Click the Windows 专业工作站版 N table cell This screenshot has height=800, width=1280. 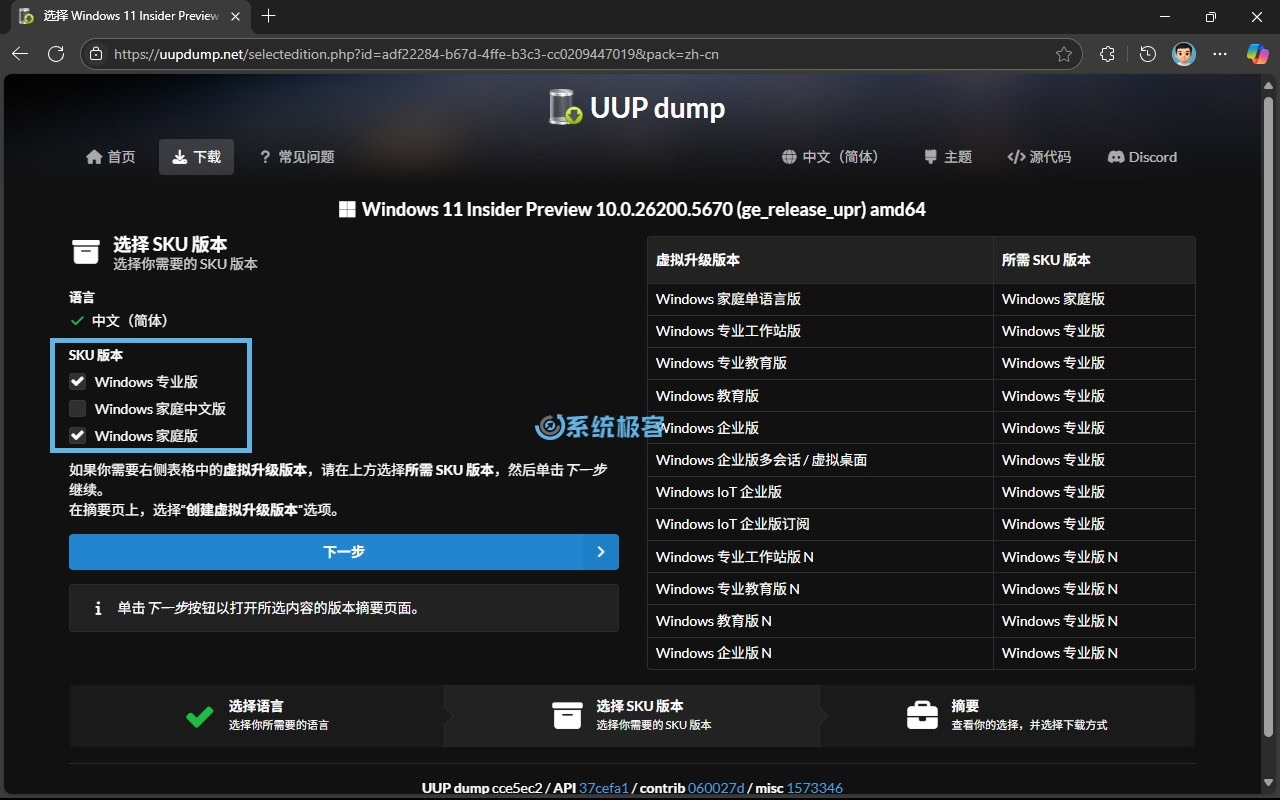[820, 557]
